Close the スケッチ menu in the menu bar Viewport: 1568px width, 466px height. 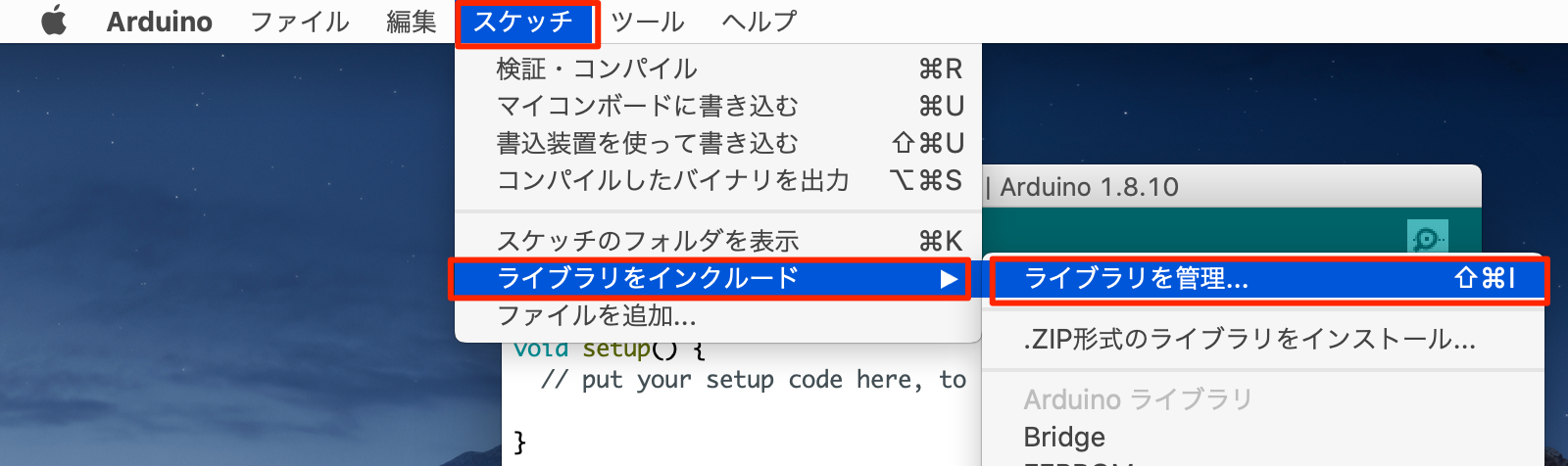523,22
